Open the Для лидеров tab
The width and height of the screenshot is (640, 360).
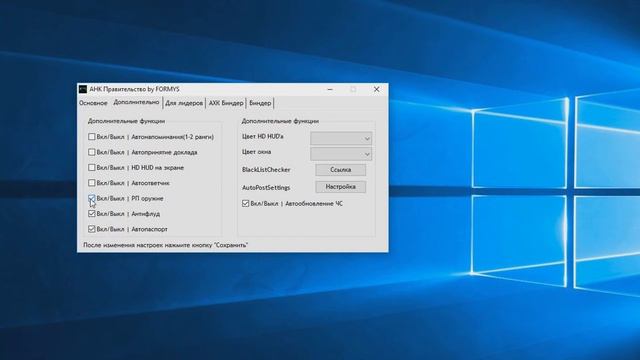(184, 103)
